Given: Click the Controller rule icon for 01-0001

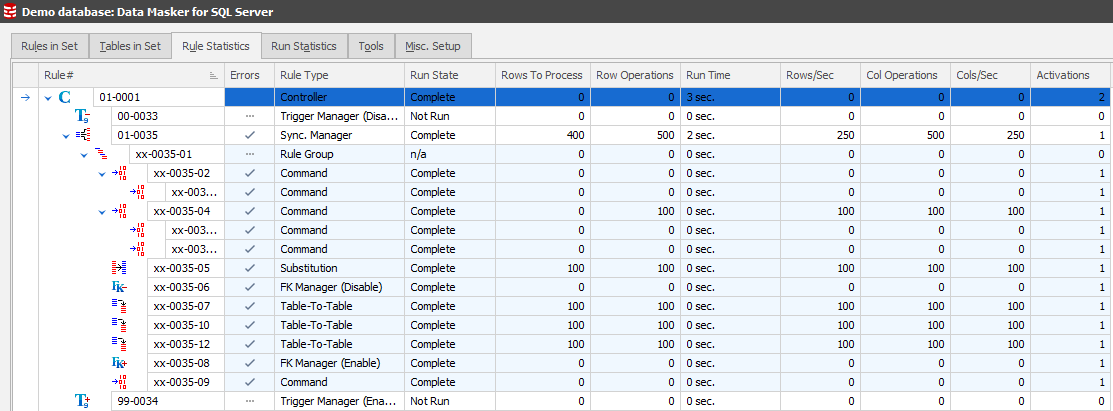Looking at the screenshot, I should coord(65,97).
